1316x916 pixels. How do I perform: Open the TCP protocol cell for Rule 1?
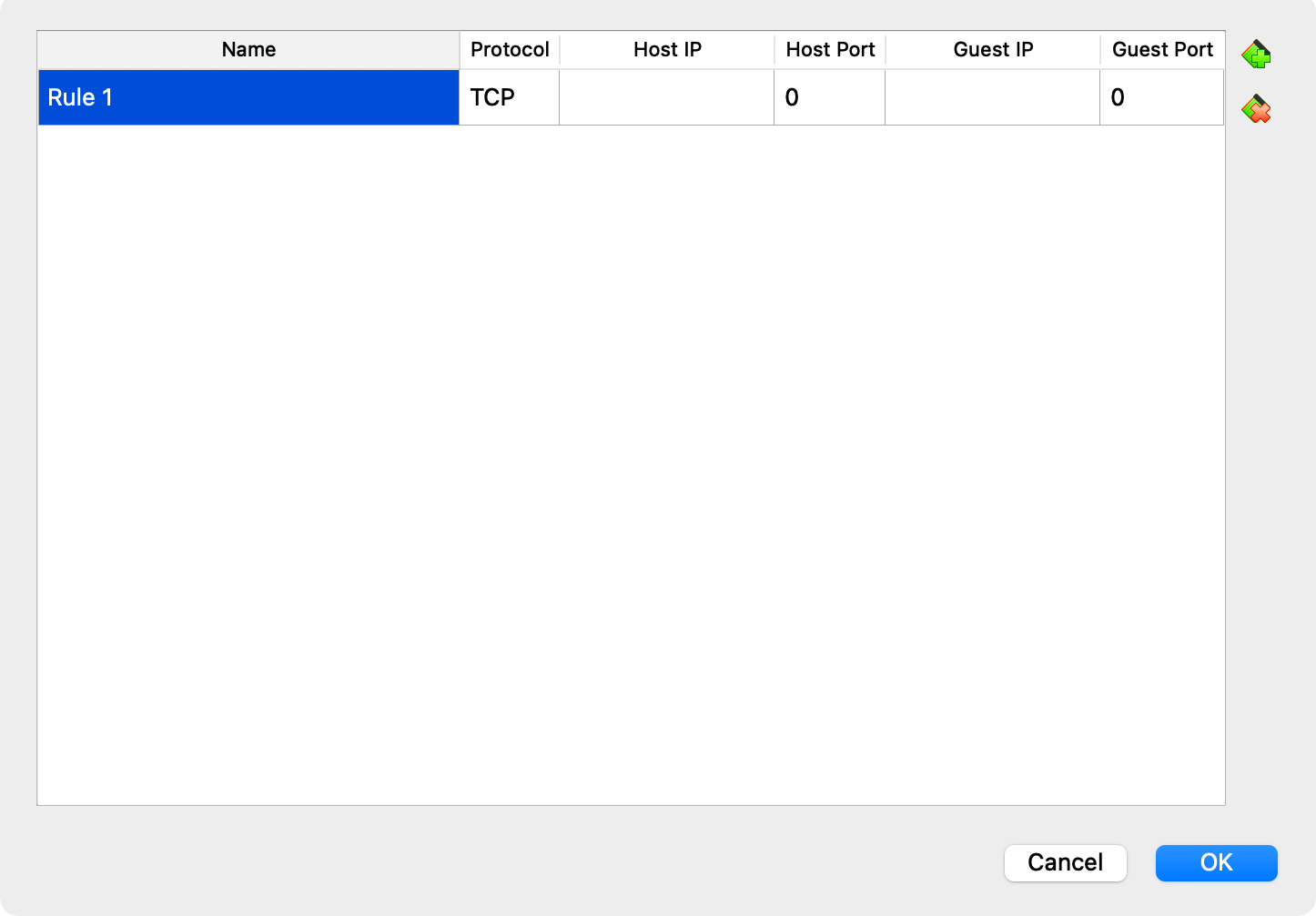(x=510, y=97)
